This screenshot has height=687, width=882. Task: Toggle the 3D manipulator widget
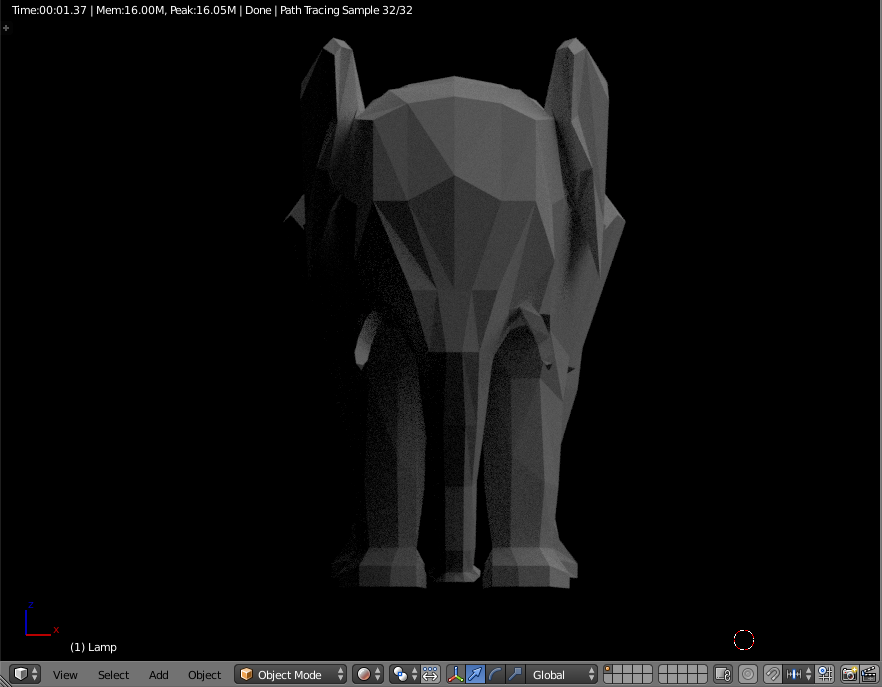point(456,674)
